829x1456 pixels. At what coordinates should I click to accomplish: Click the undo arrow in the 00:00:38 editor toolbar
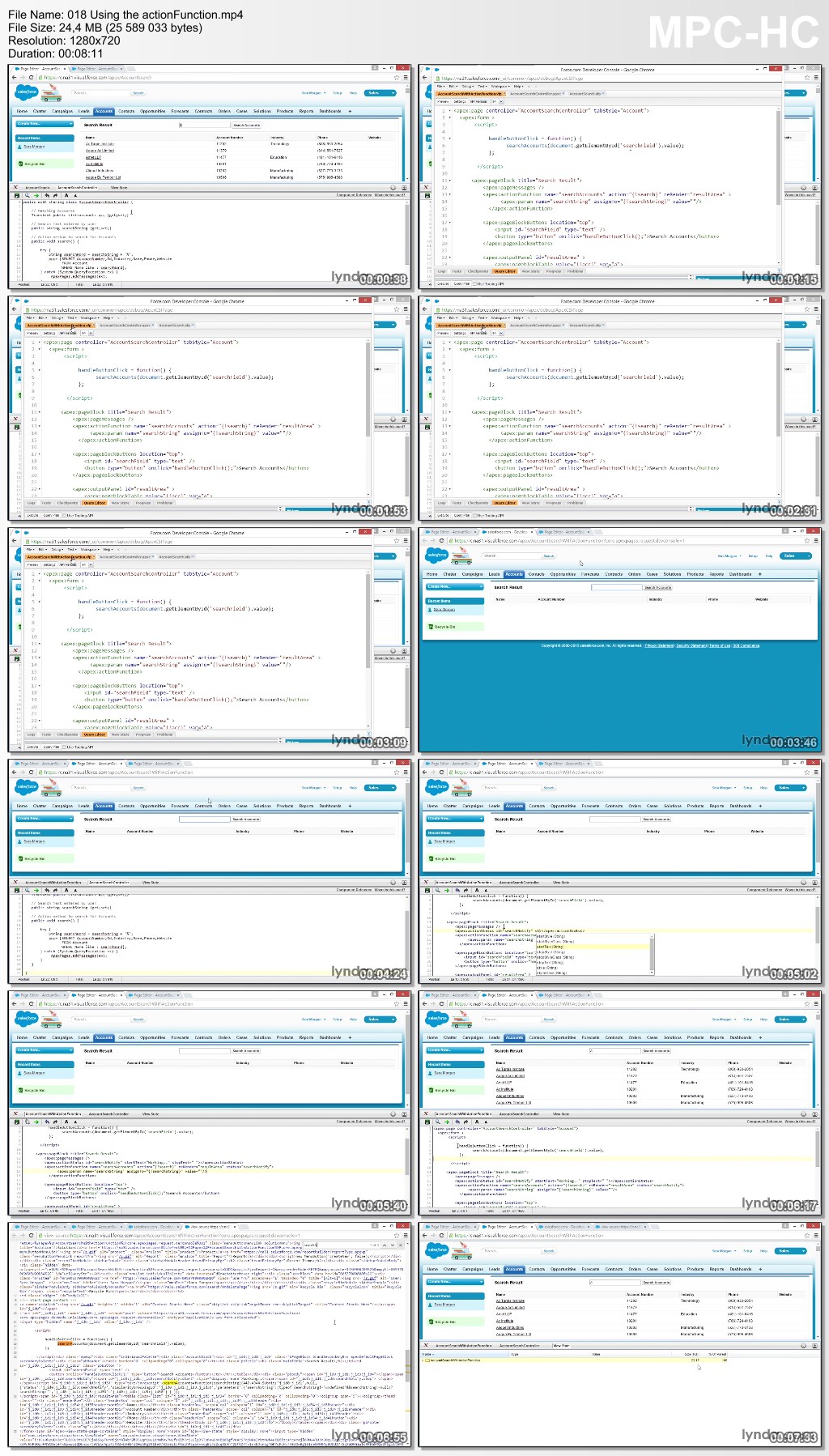[47, 195]
